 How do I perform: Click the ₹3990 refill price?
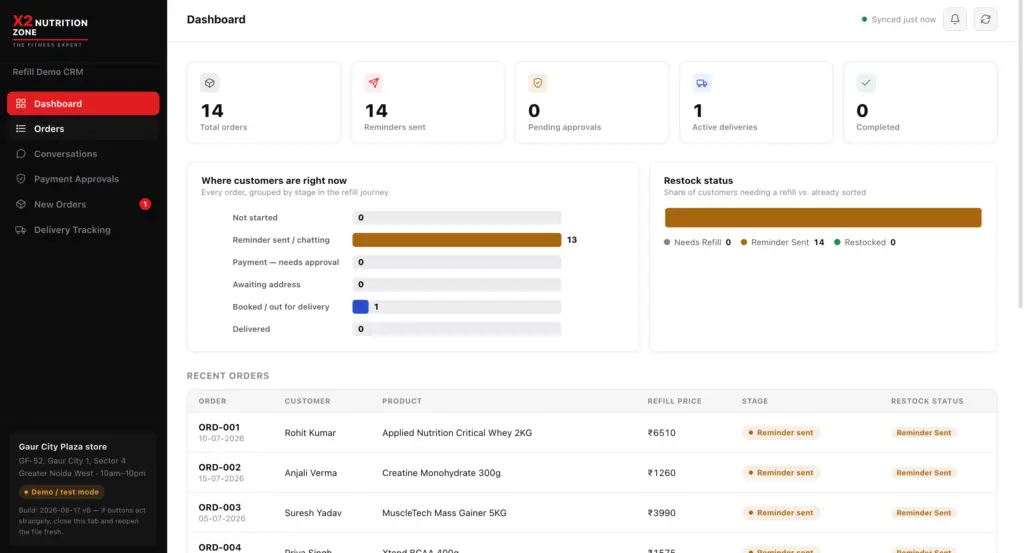[x=662, y=513]
